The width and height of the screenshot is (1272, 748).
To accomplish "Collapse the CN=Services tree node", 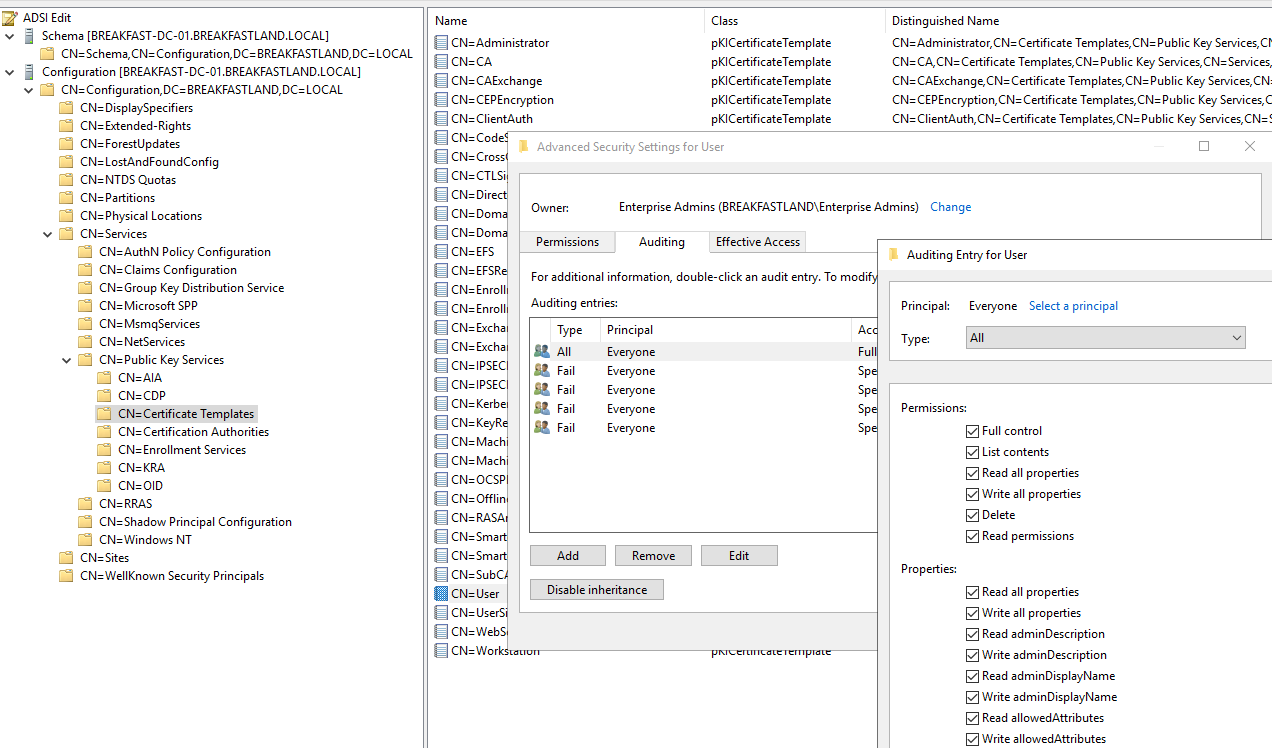I will point(48,234).
